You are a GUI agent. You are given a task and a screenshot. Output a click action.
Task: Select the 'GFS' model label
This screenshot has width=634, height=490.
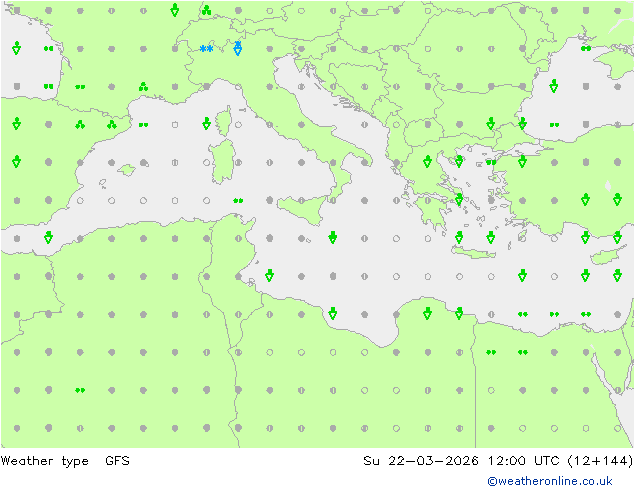pos(117,461)
